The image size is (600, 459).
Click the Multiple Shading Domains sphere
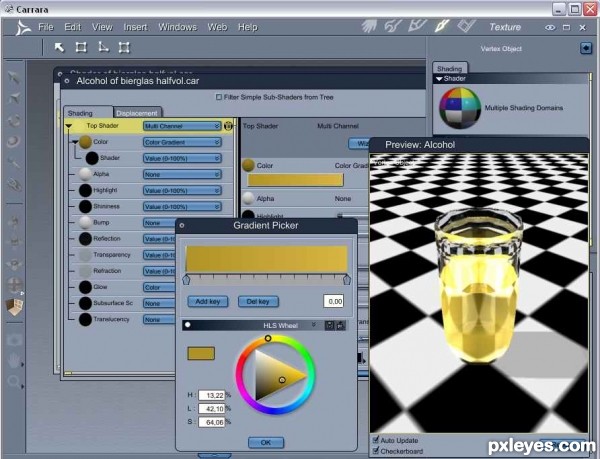coord(460,108)
